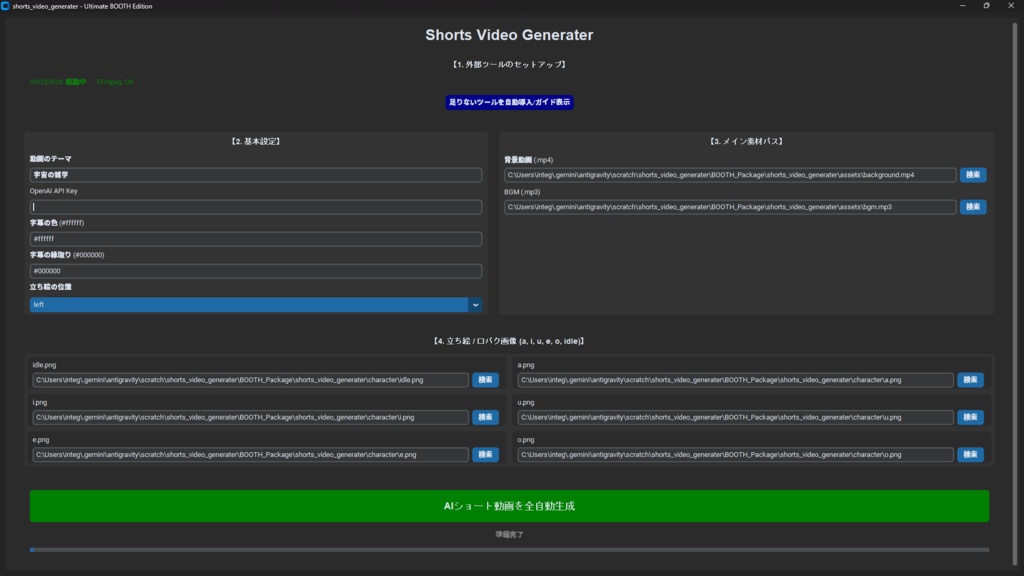Click 検索 next to a.png path

coord(969,380)
